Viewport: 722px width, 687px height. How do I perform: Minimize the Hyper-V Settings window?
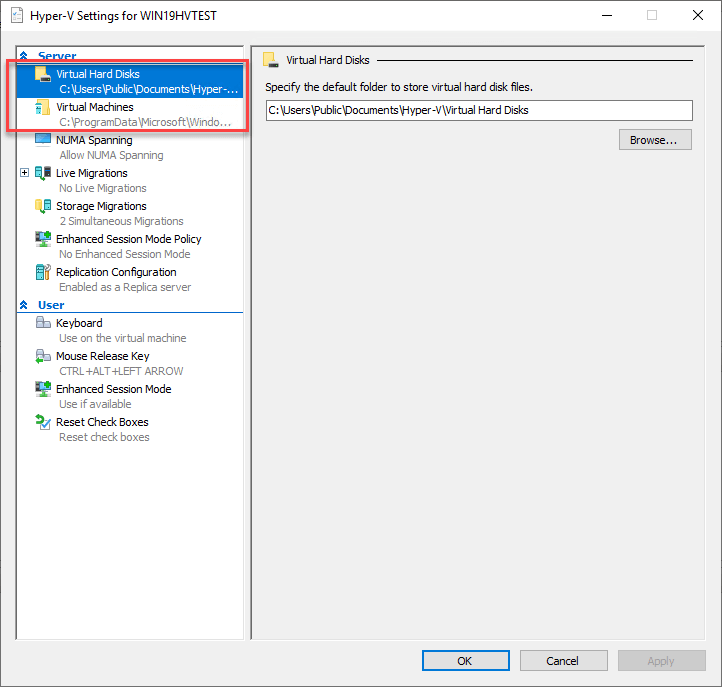[x=607, y=15]
